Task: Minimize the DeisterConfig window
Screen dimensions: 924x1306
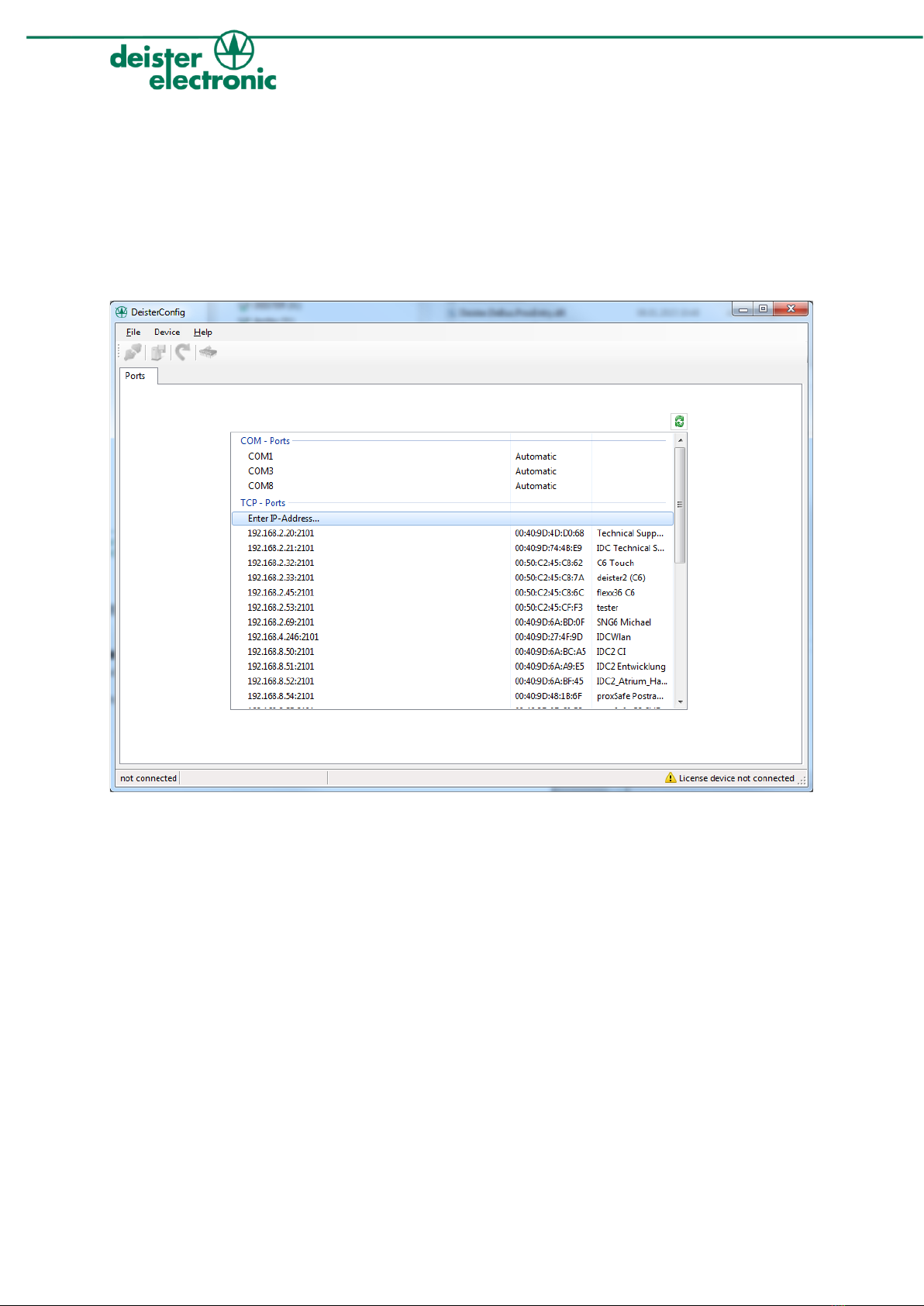Action: point(743,308)
